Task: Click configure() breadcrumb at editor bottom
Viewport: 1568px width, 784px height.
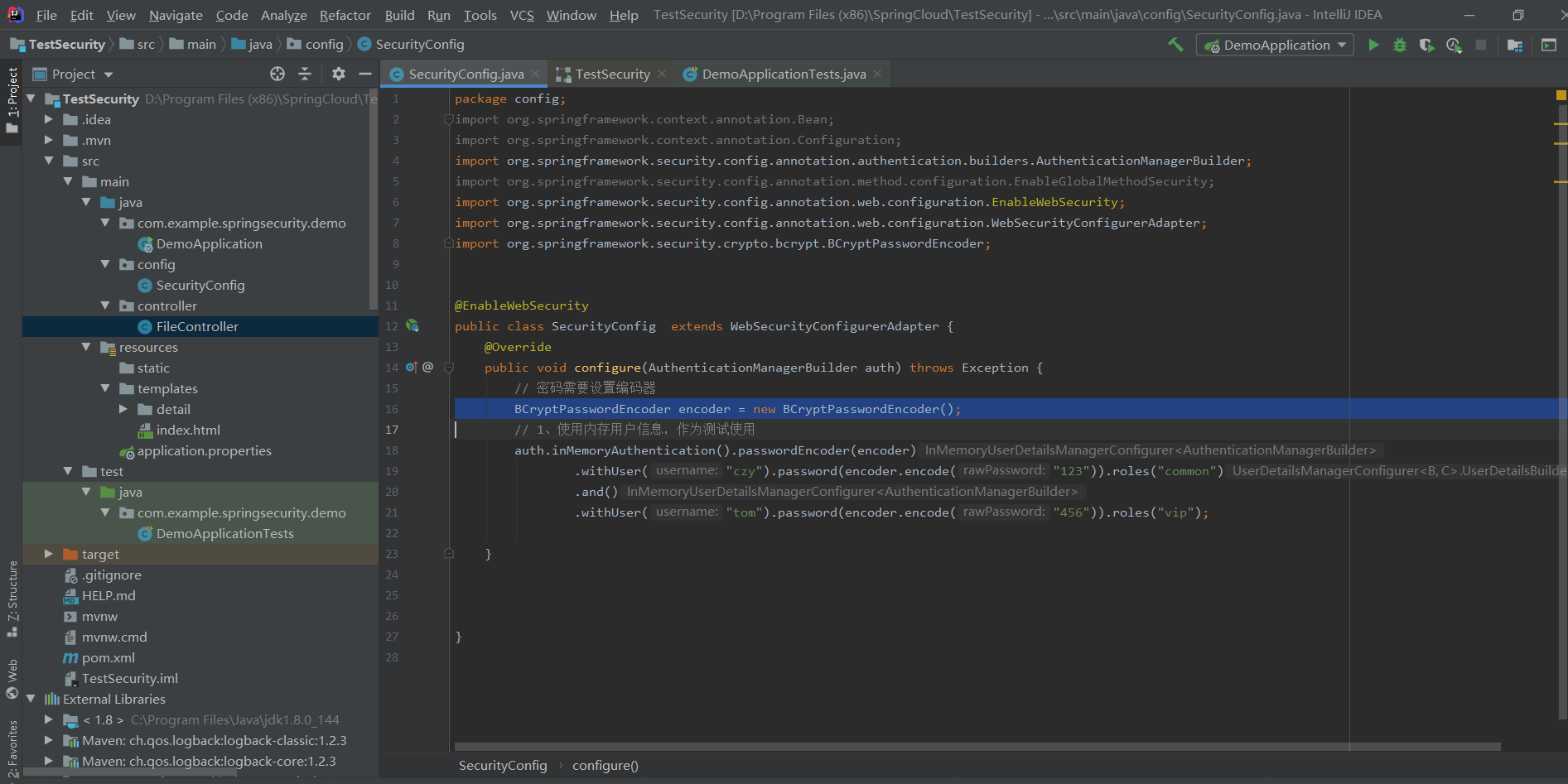Action: coord(605,765)
